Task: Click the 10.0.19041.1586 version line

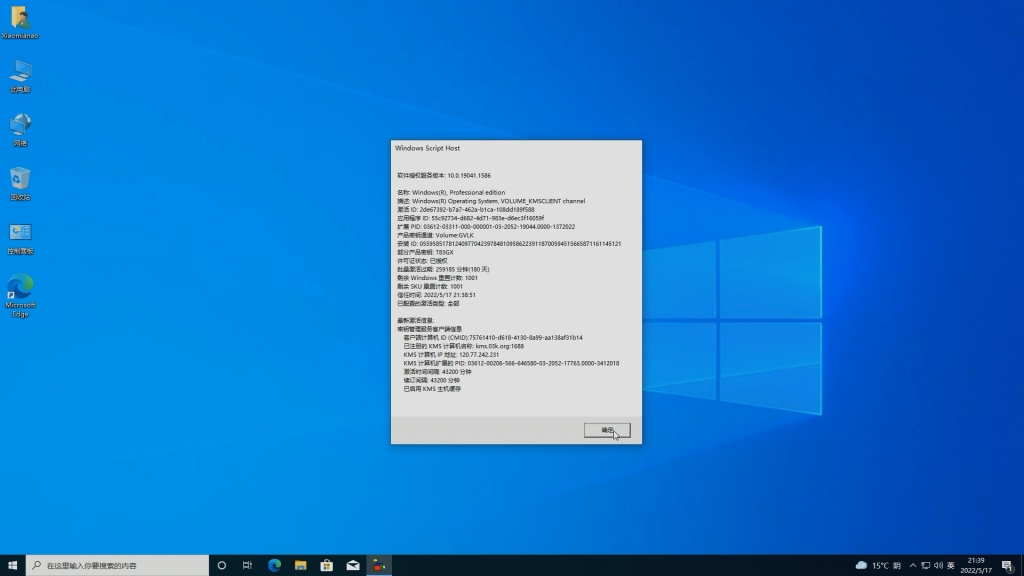Action: click(444, 176)
